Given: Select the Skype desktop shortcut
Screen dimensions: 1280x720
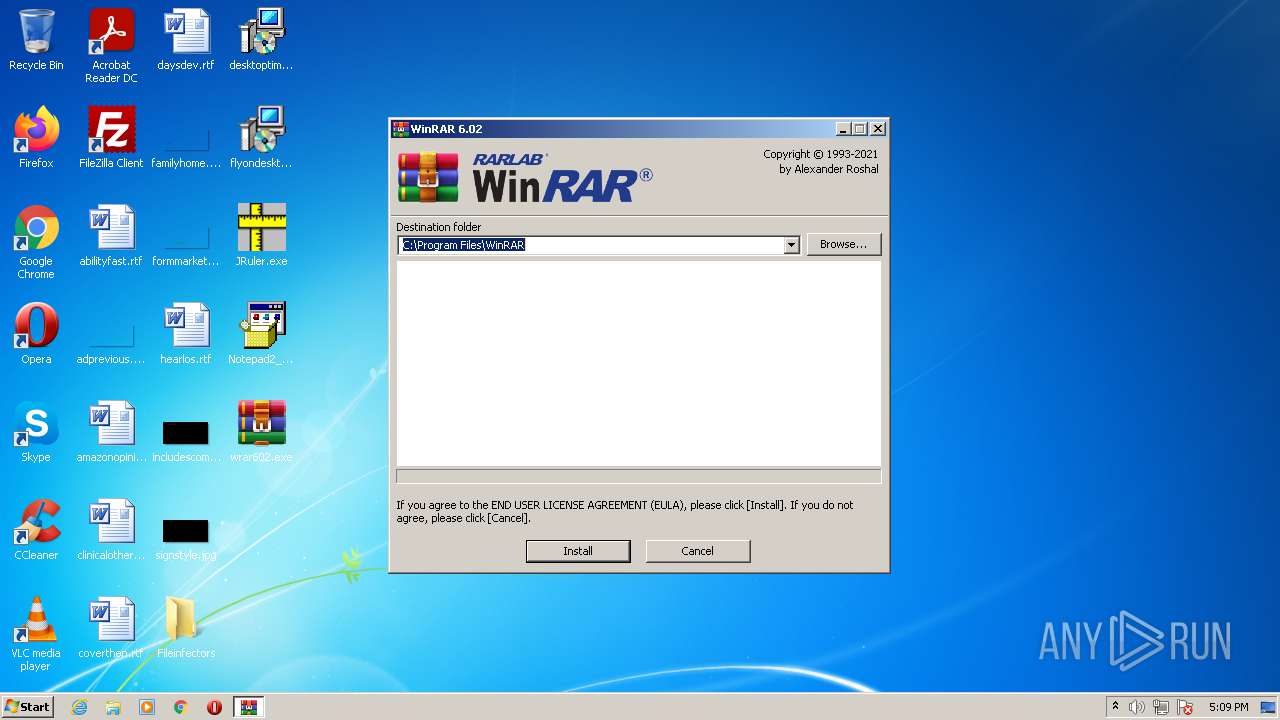Looking at the screenshot, I should click(x=36, y=432).
